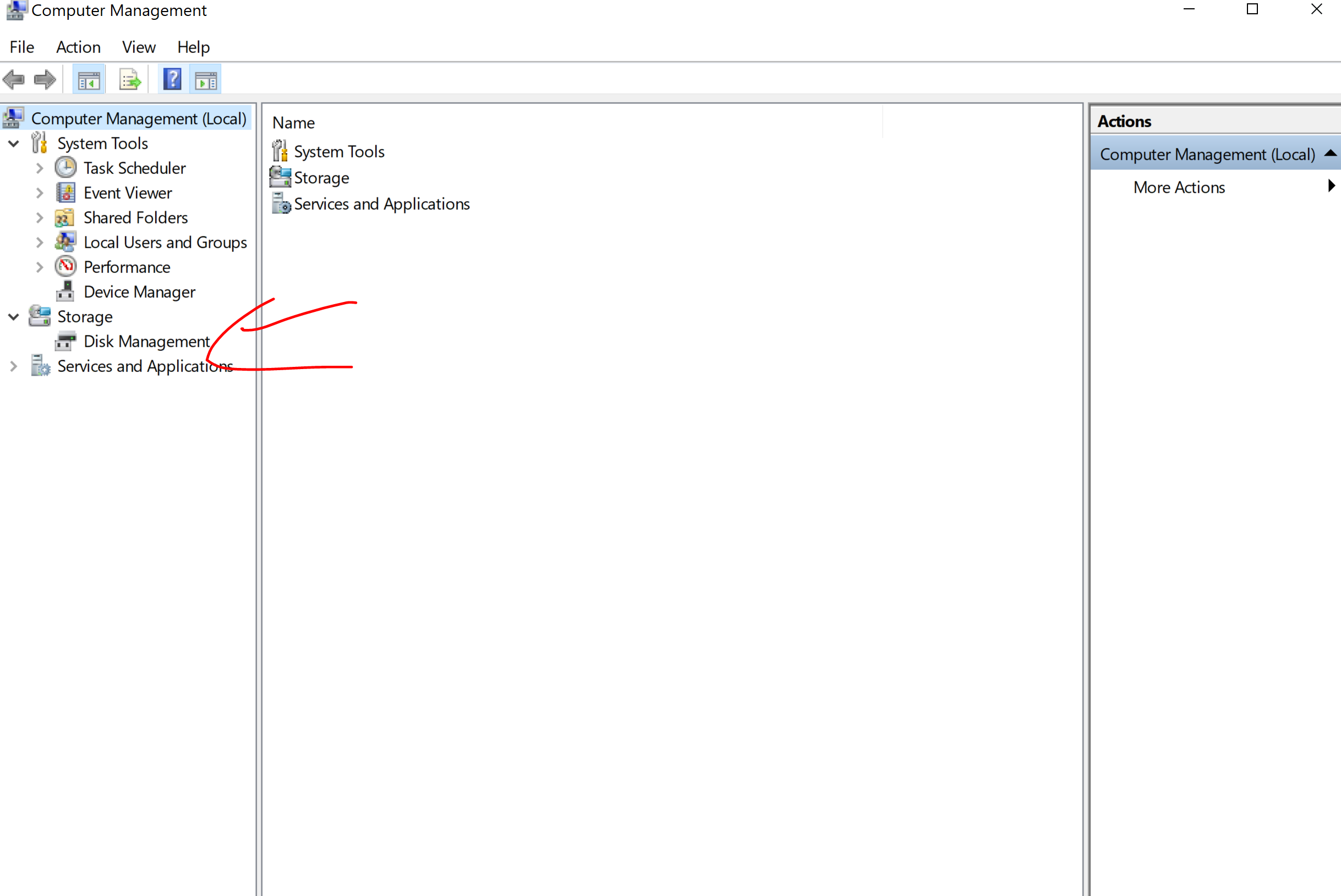Click the Name column header
The width and height of the screenshot is (1341, 896).
tap(293, 123)
